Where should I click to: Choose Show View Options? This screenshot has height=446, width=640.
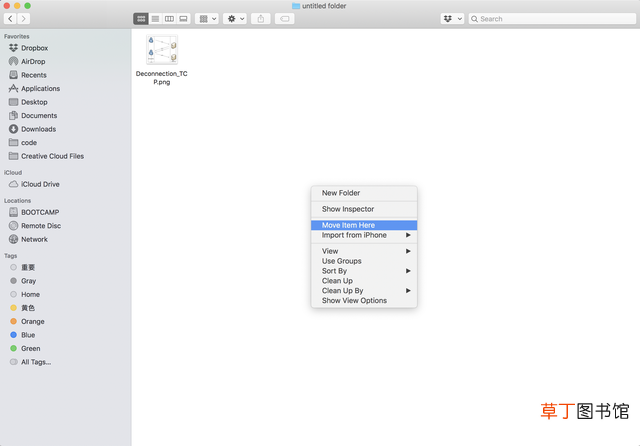pos(364,300)
